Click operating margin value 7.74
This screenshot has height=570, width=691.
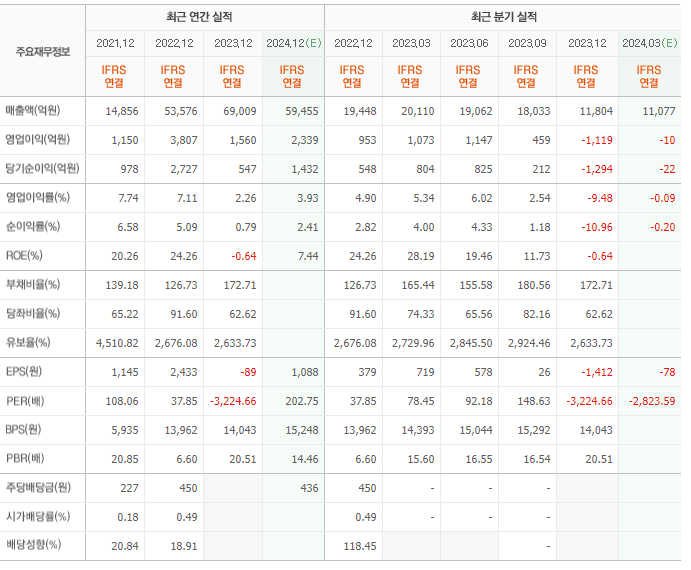tap(128, 198)
